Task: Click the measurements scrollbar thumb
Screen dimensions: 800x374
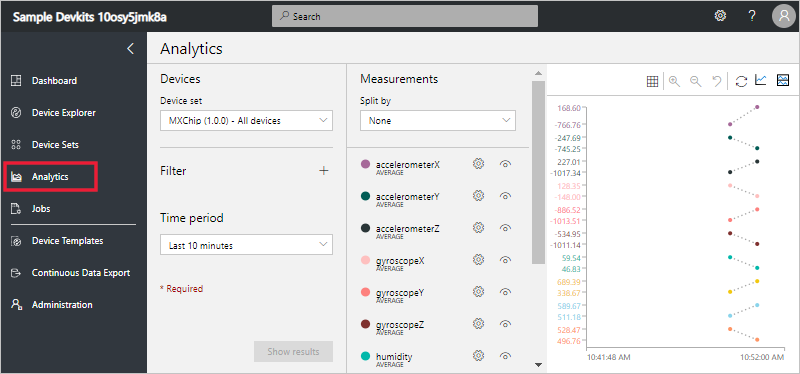Action: tap(538, 172)
